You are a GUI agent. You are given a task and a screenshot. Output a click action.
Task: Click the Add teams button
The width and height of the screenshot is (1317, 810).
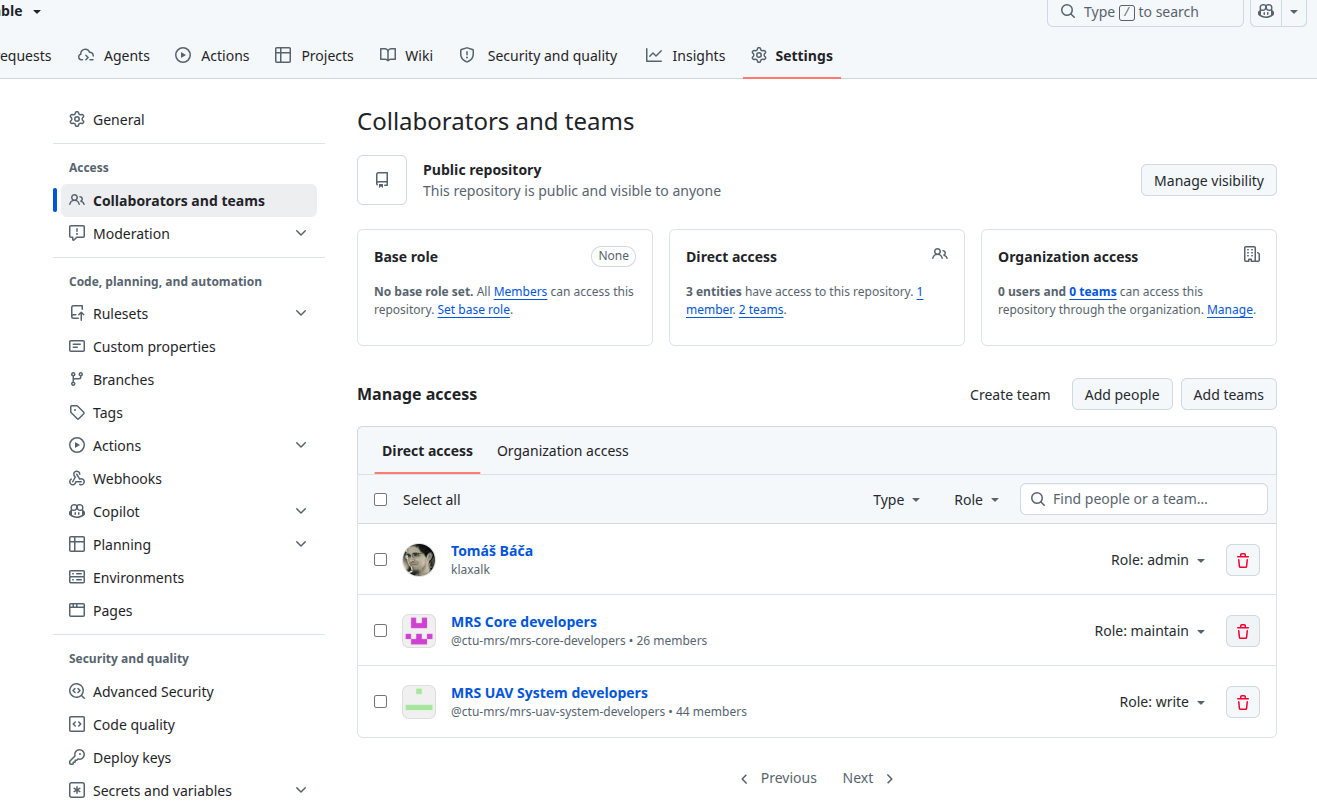click(x=1229, y=395)
